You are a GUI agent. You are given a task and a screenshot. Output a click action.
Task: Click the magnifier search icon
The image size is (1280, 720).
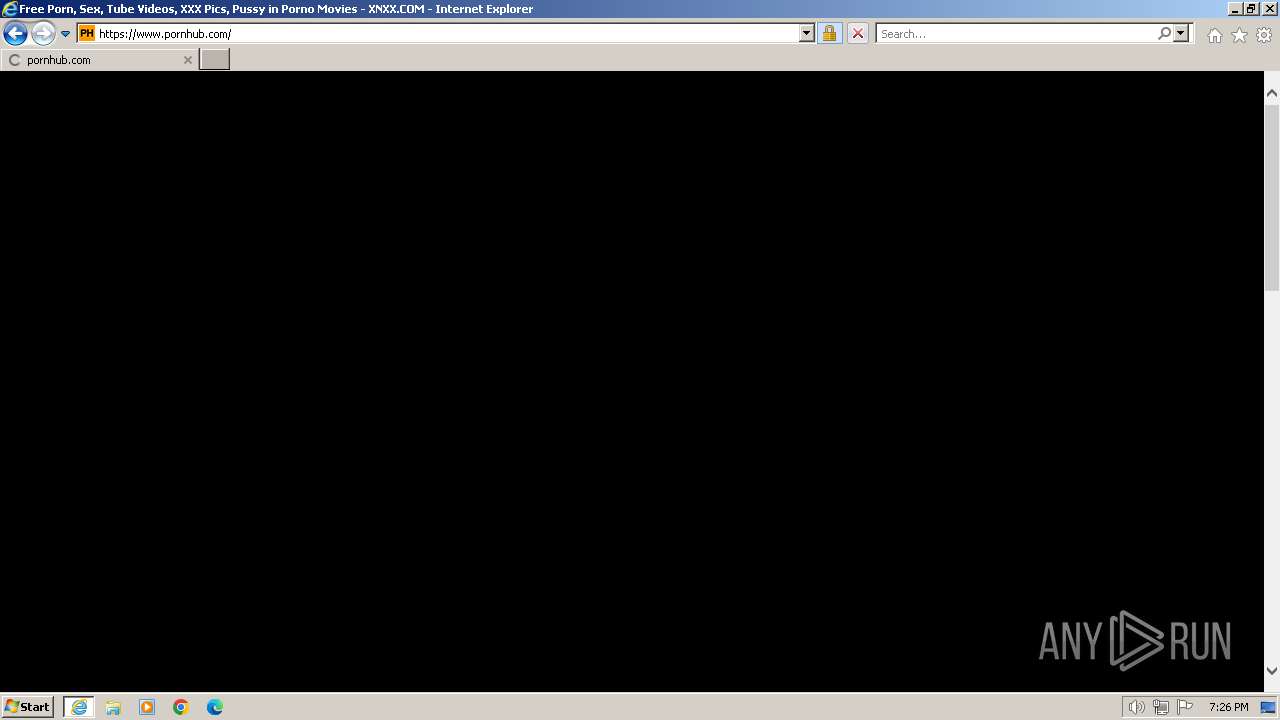tap(1164, 34)
